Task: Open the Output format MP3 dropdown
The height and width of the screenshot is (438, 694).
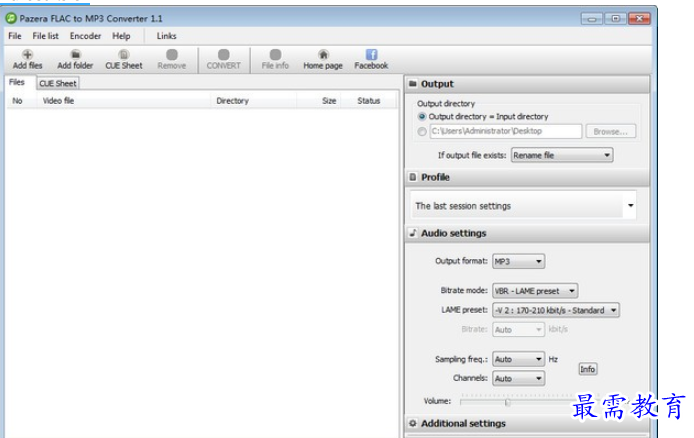Action: pyautogui.click(x=518, y=261)
